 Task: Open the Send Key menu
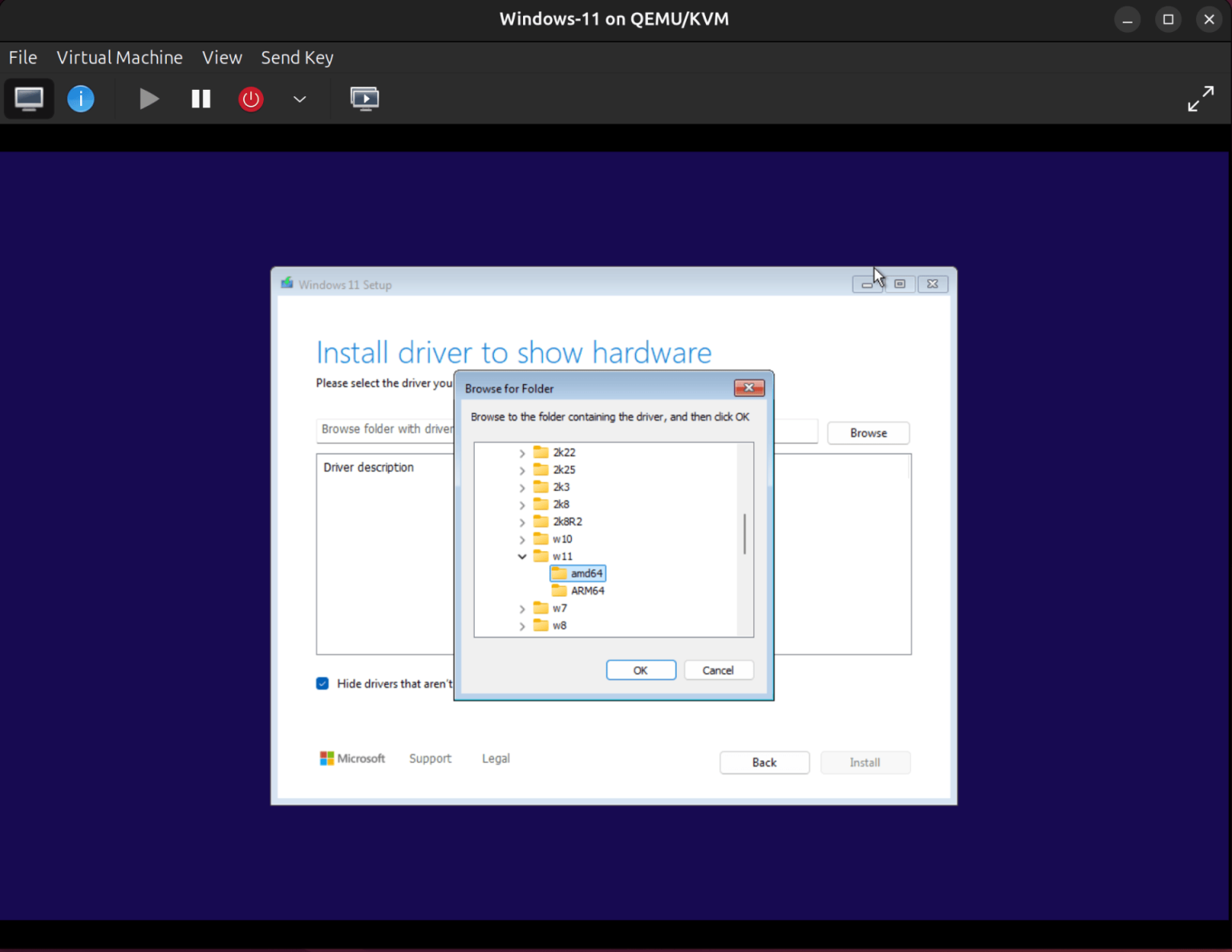click(x=297, y=57)
